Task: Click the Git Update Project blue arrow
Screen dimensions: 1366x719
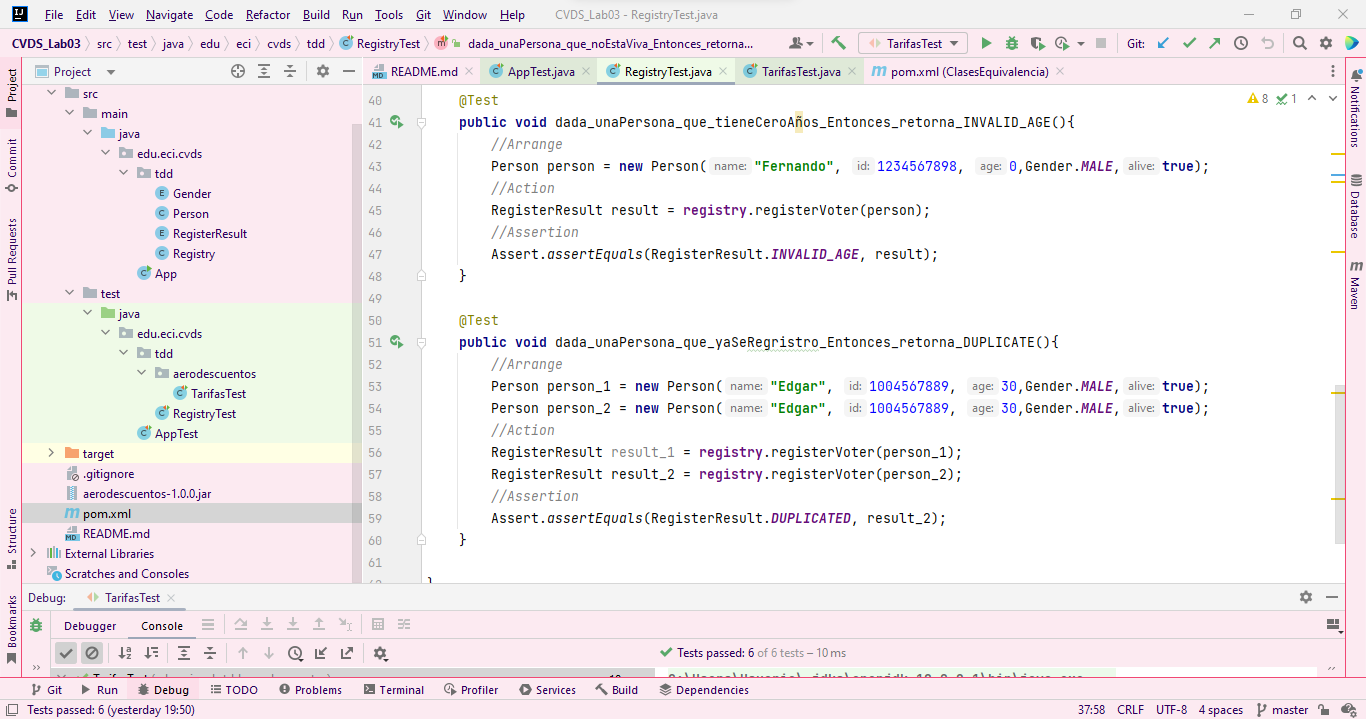Action: (1163, 44)
